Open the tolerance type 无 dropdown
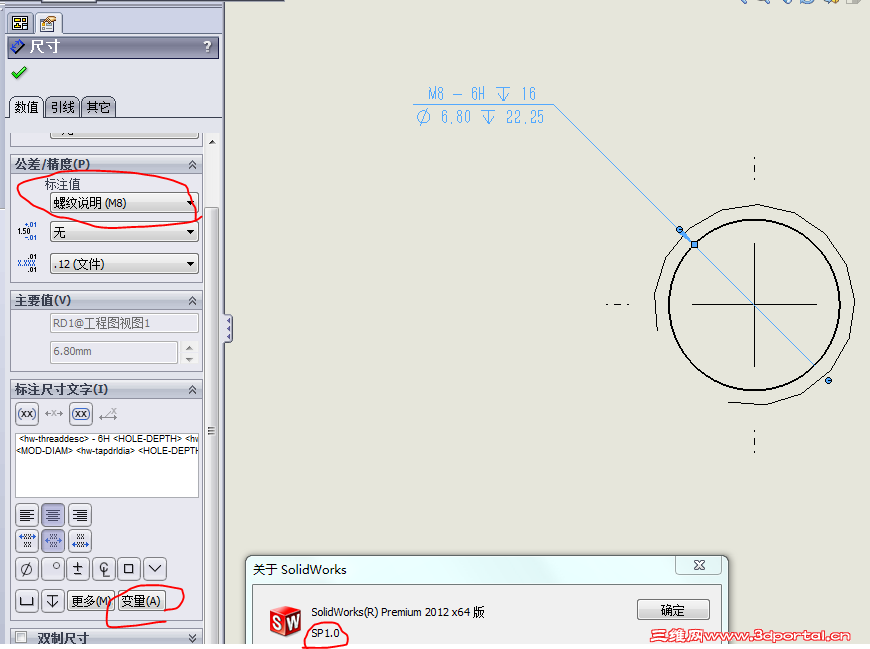Viewport: 870px width, 649px height. (124, 232)
